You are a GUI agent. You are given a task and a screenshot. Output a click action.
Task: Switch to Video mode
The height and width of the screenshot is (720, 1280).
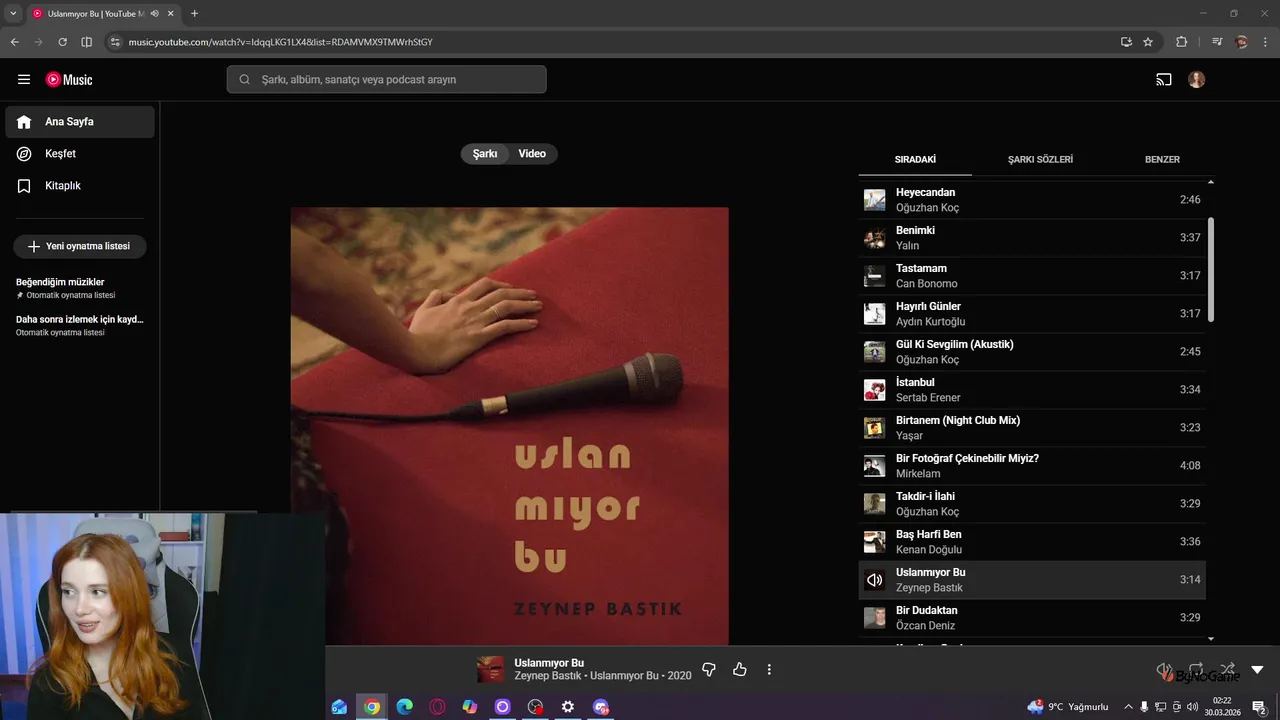pos(532,154)
